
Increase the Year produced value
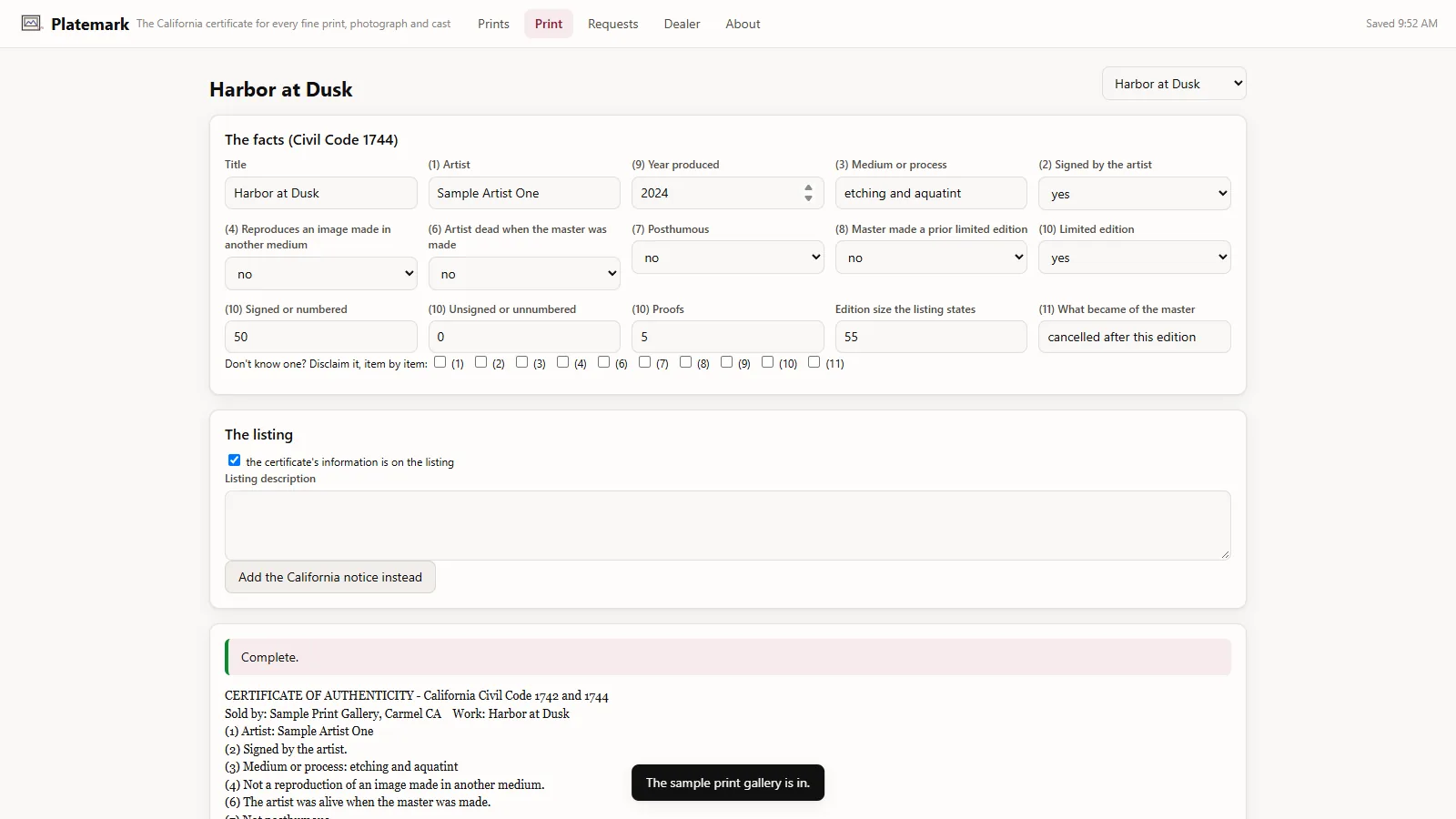808,187
